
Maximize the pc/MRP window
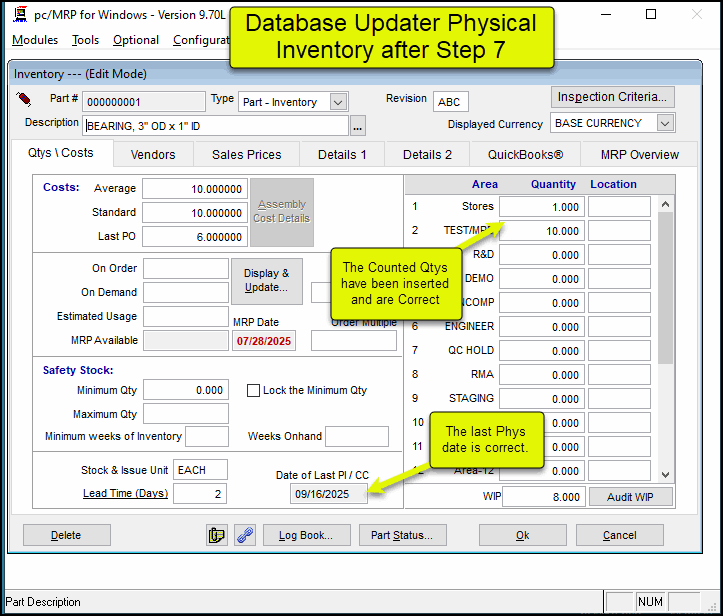651,15
